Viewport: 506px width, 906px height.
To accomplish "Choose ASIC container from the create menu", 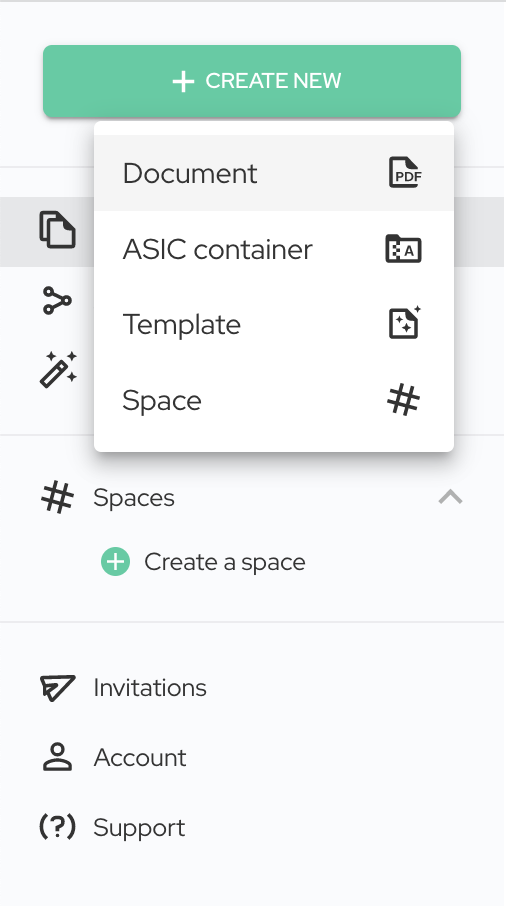I will [x=274, y=249].
